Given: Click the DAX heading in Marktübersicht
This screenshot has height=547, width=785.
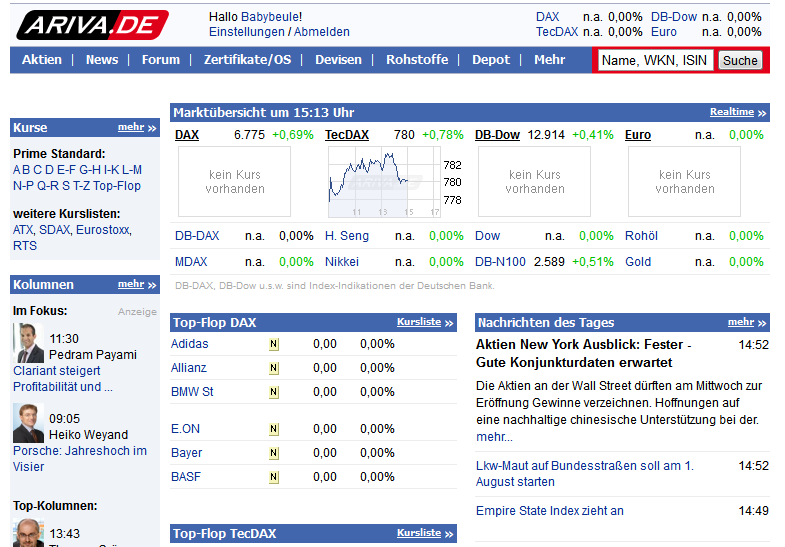Looking at the screenshot, I should (187, 135).
